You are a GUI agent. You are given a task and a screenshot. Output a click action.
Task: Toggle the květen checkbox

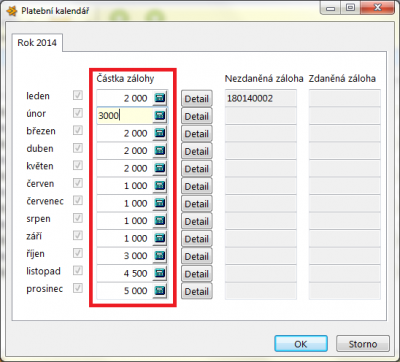pos(78,165)
